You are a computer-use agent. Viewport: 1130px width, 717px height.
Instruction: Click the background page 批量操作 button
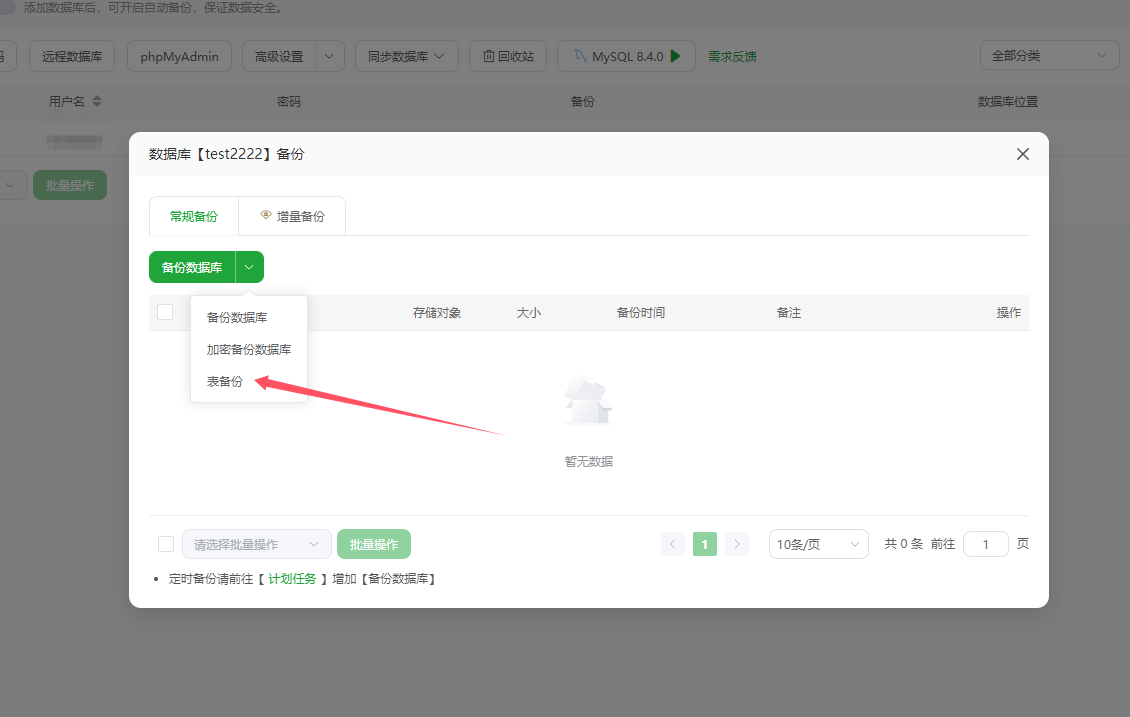click(70, 185)
